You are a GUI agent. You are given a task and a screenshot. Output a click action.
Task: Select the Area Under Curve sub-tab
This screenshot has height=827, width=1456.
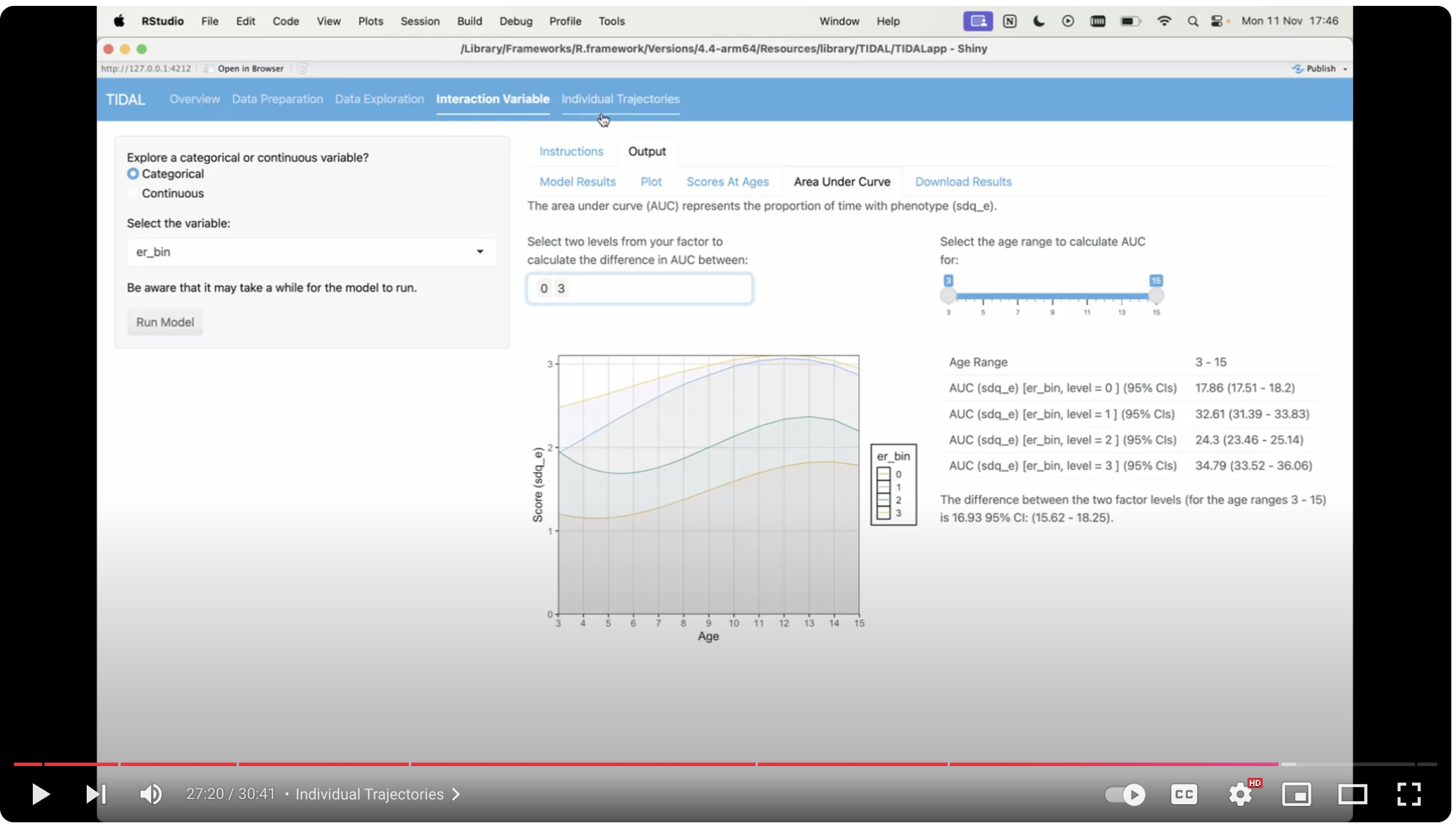click(842, 182)
